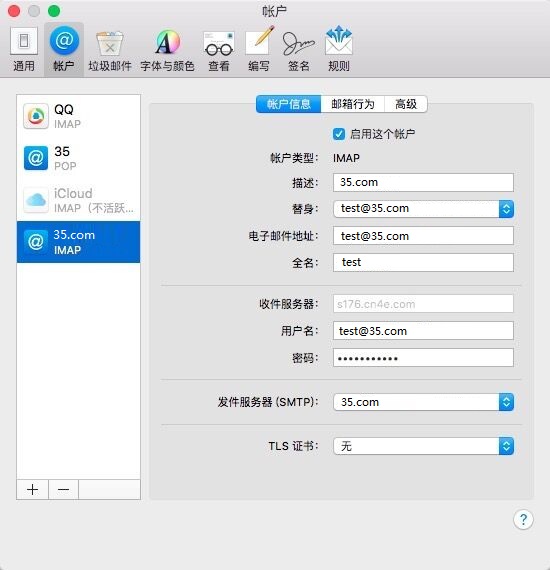Click the 密码 password field

click(x=423, y=358)
